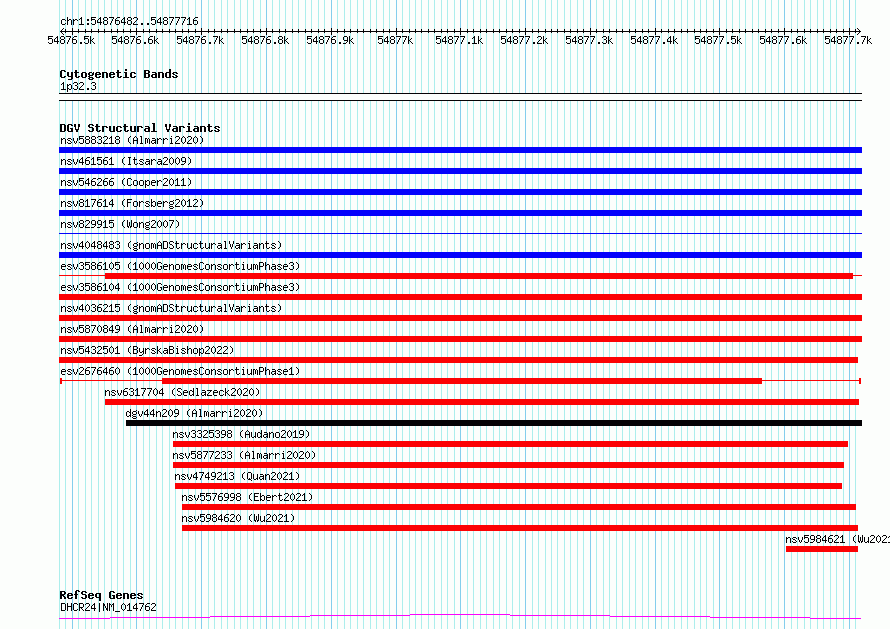Select the blue bar under nsv817614
Screen dimensions: 890x629
point(460,213)
